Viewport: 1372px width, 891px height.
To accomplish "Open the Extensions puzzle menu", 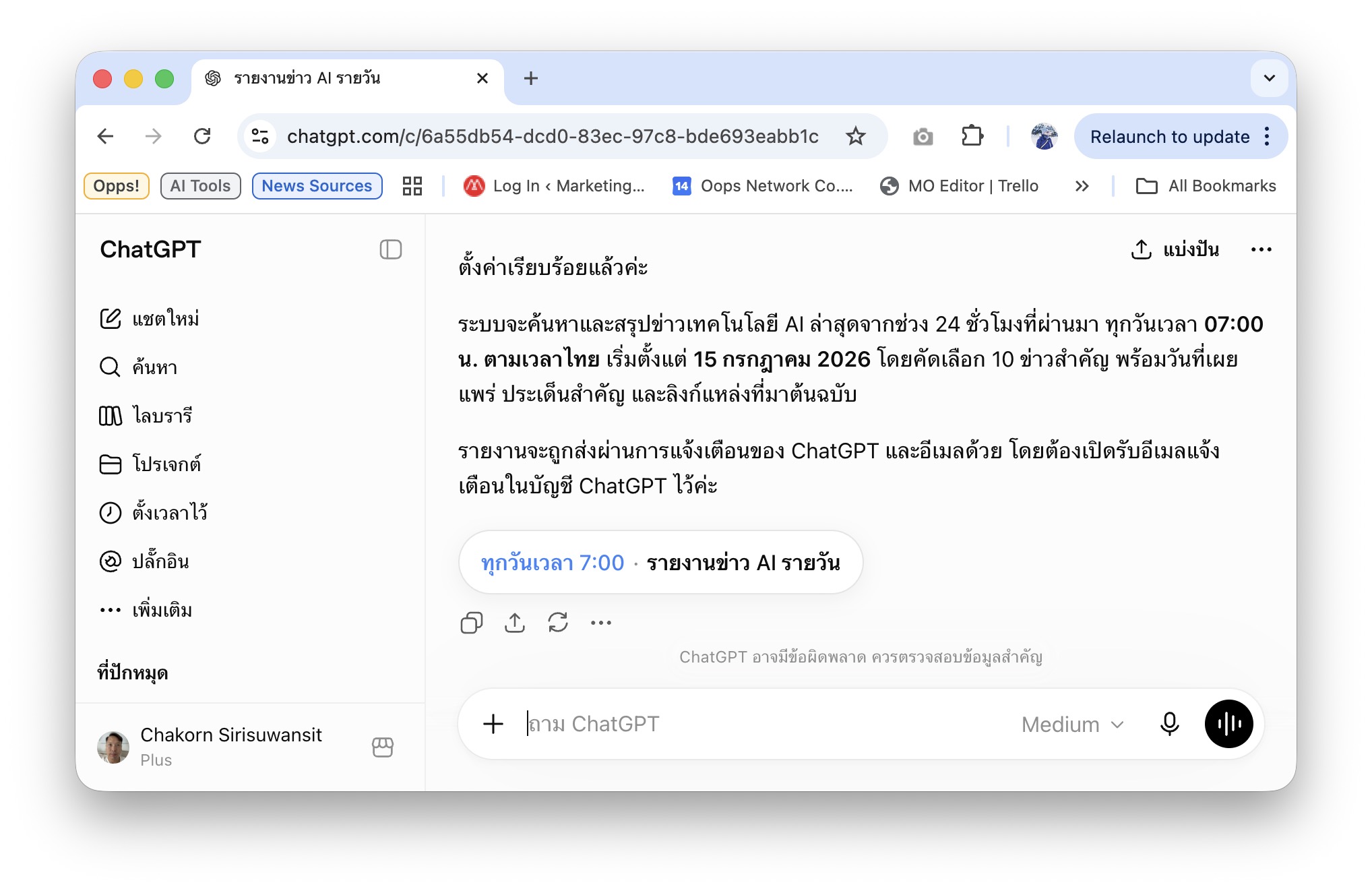I will click(x=972, y=136).
